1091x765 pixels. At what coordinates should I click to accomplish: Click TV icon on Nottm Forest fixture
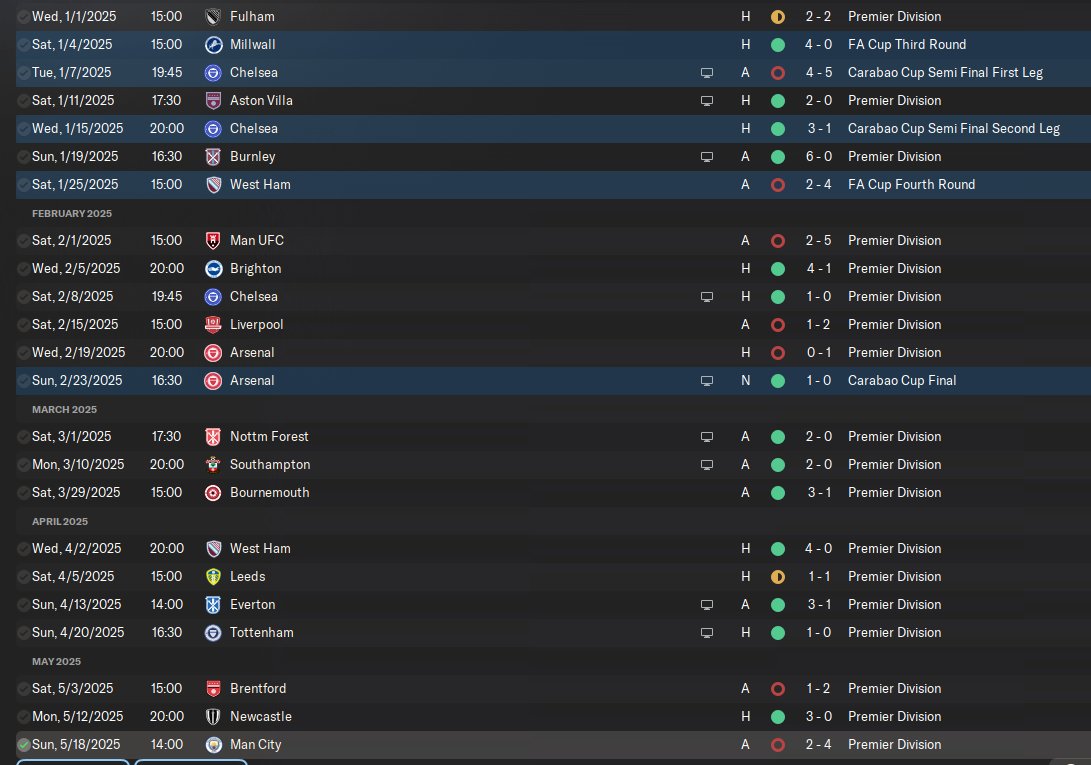pos(707,437)
